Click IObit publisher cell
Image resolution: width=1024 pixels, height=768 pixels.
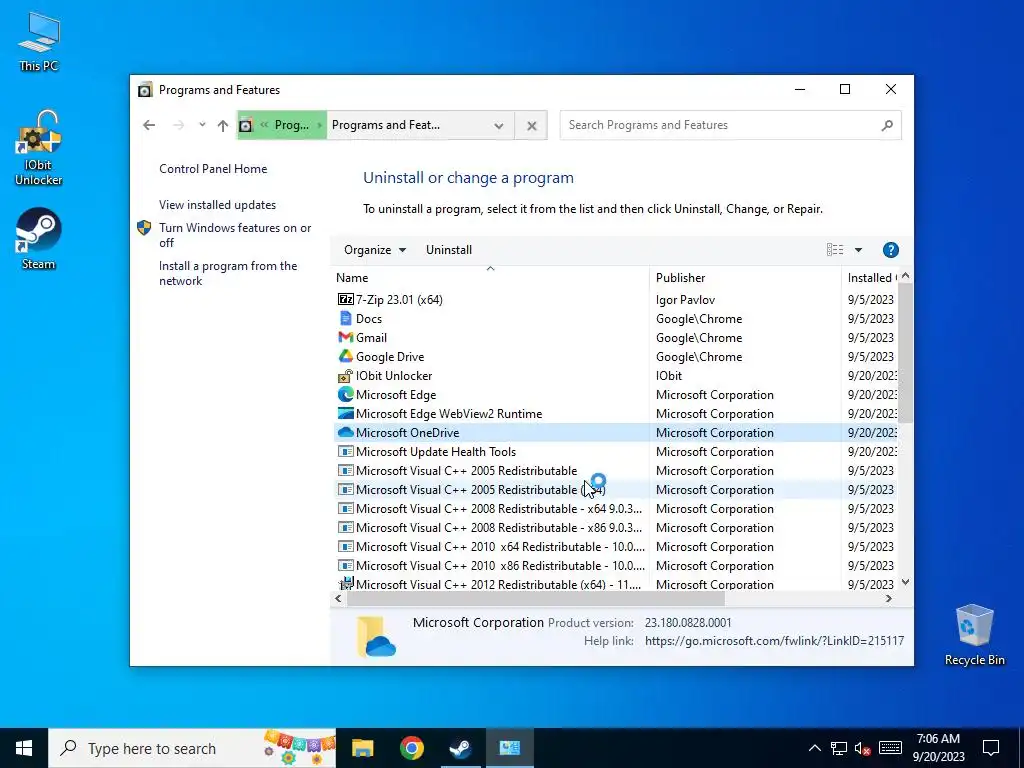tap(669, 376)
